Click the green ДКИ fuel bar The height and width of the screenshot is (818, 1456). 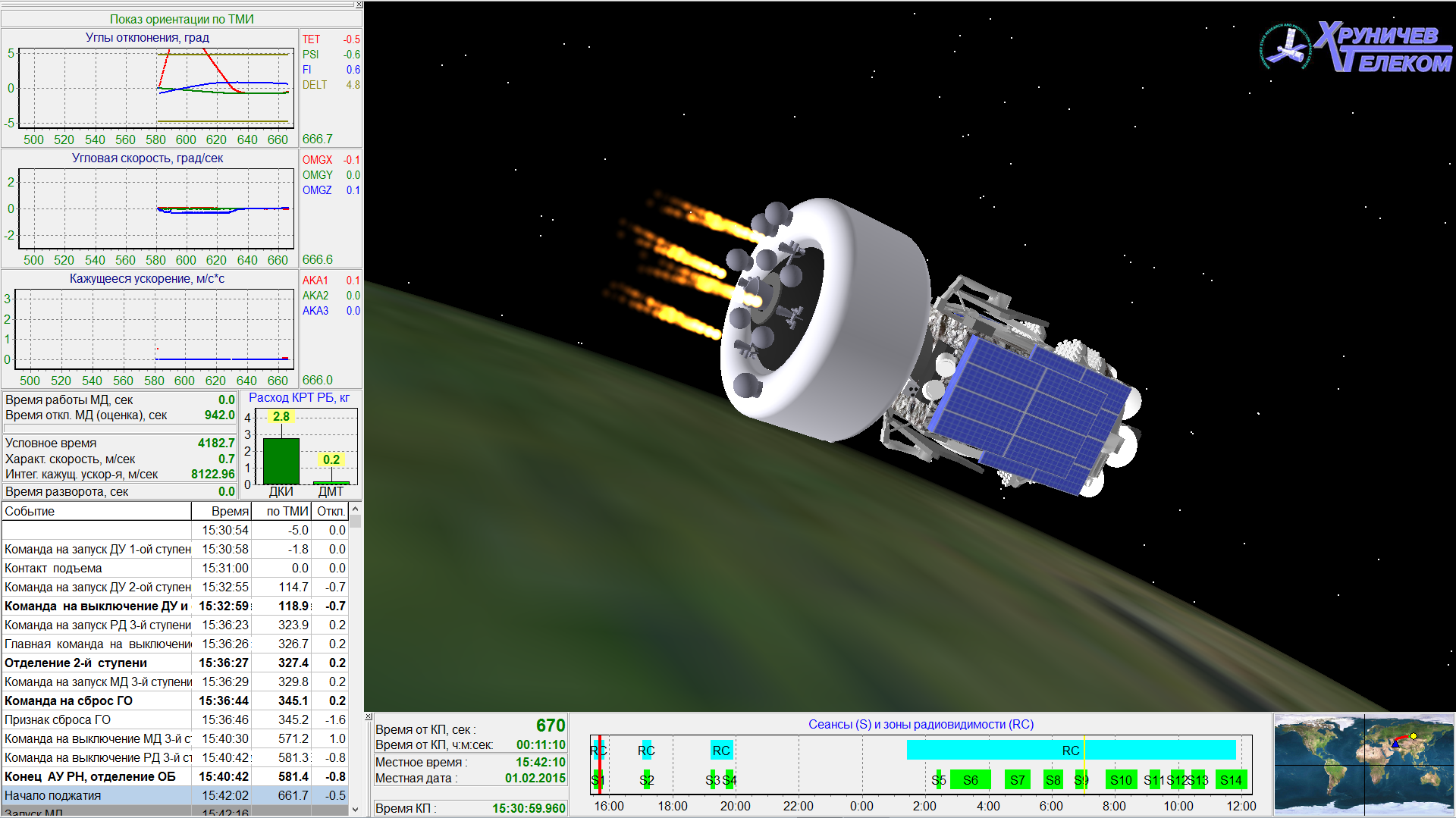point(281,461)
